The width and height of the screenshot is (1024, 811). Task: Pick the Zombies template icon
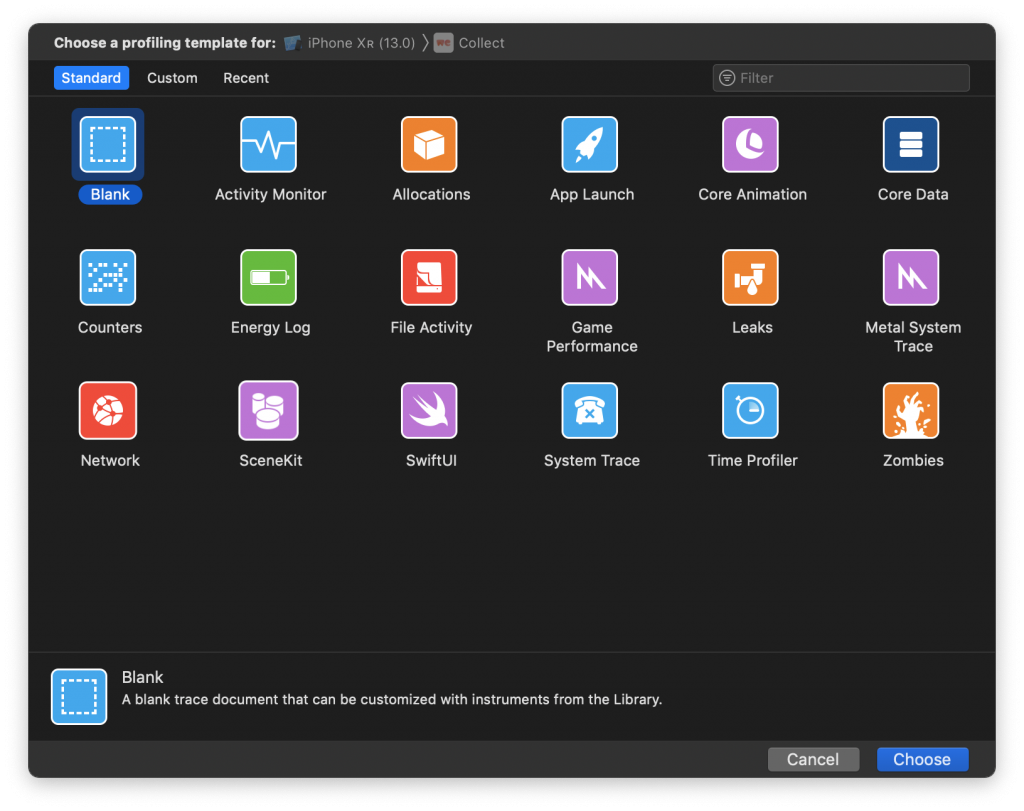[x=911, y=410]
